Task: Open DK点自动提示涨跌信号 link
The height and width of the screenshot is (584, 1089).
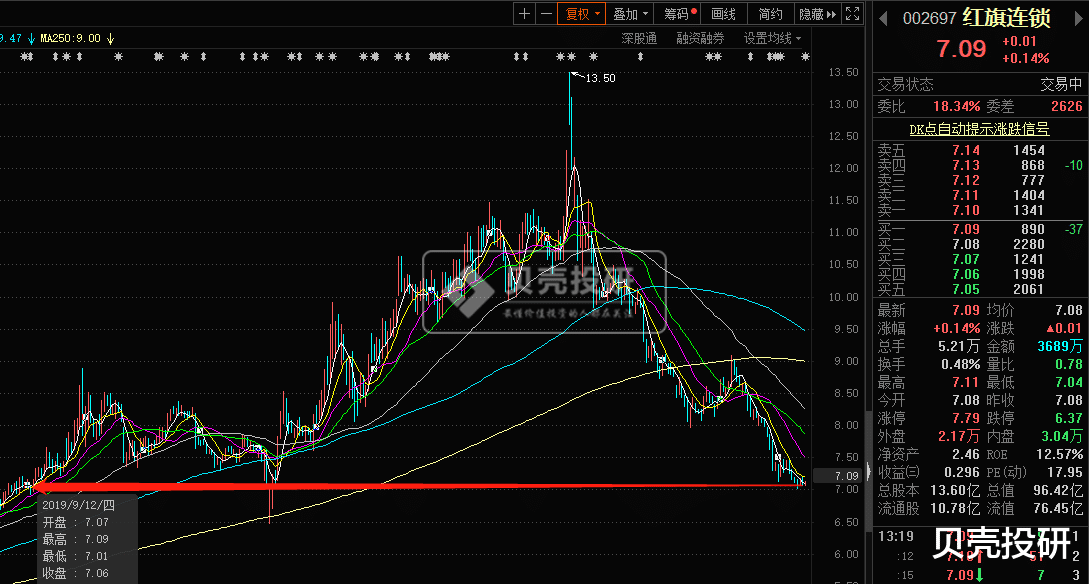Action: pos(979,129)
